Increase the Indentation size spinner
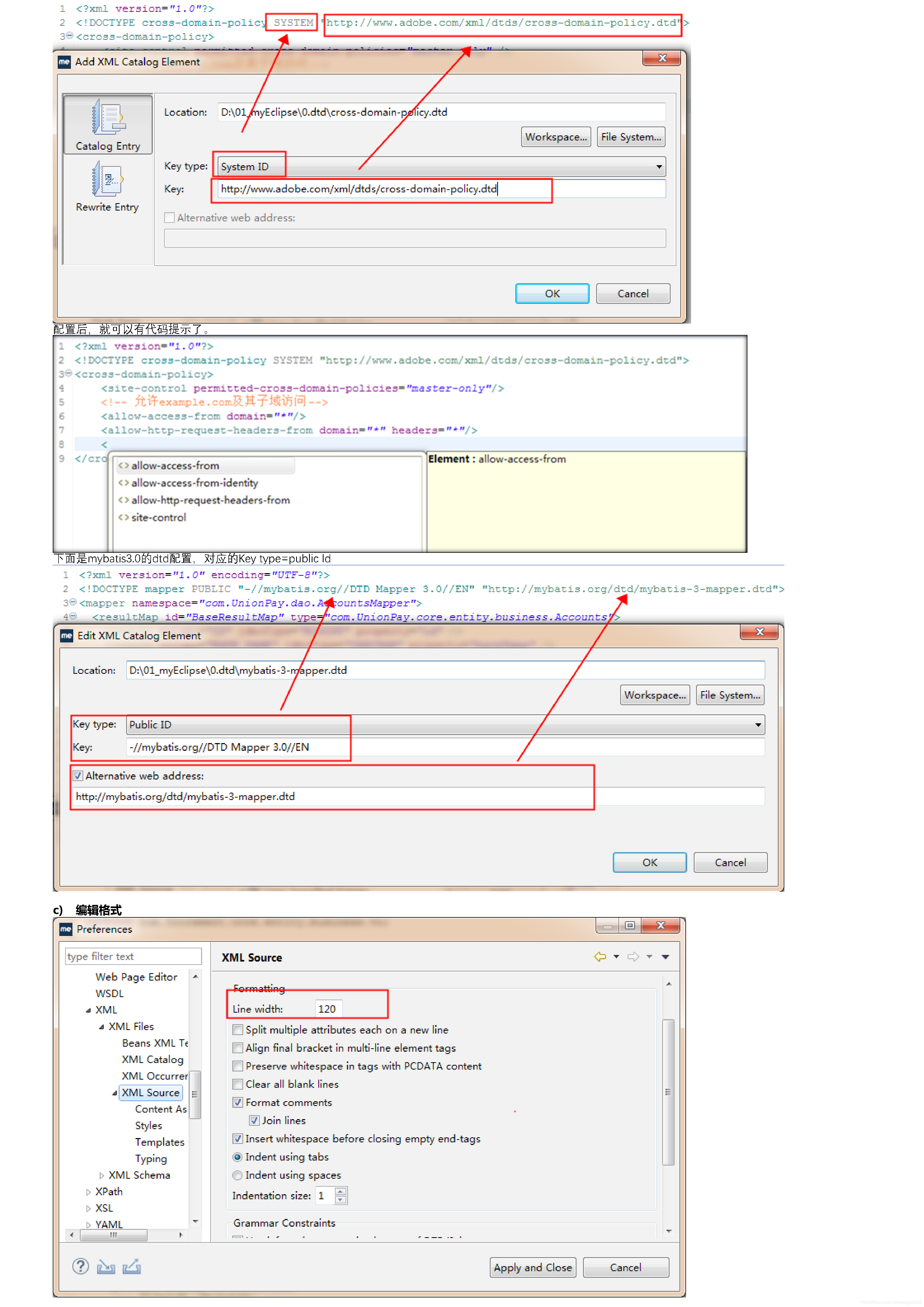 pos(340,1191)
